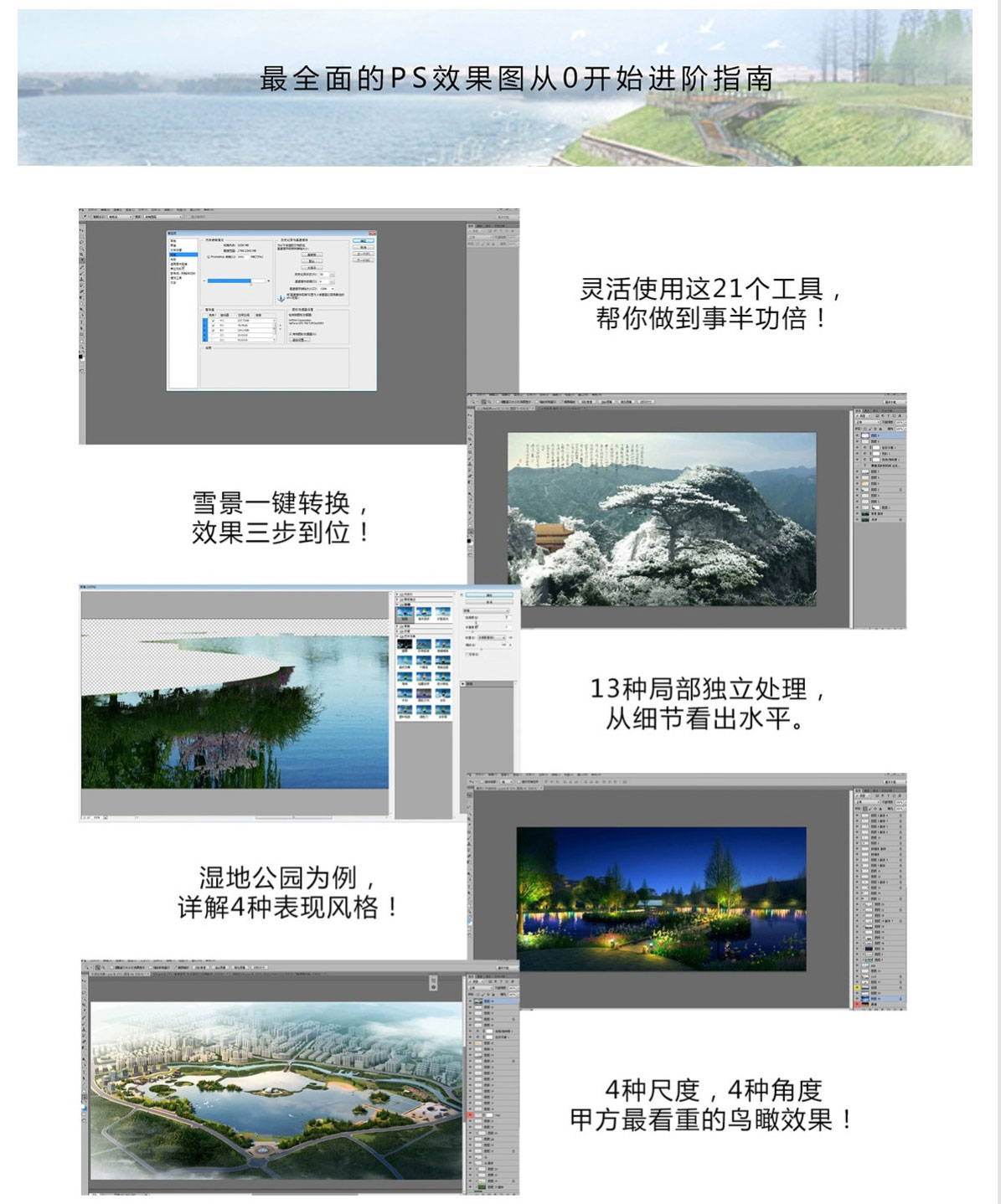Open the cache level dropdown in Preferences dialog

click(327, 281)
